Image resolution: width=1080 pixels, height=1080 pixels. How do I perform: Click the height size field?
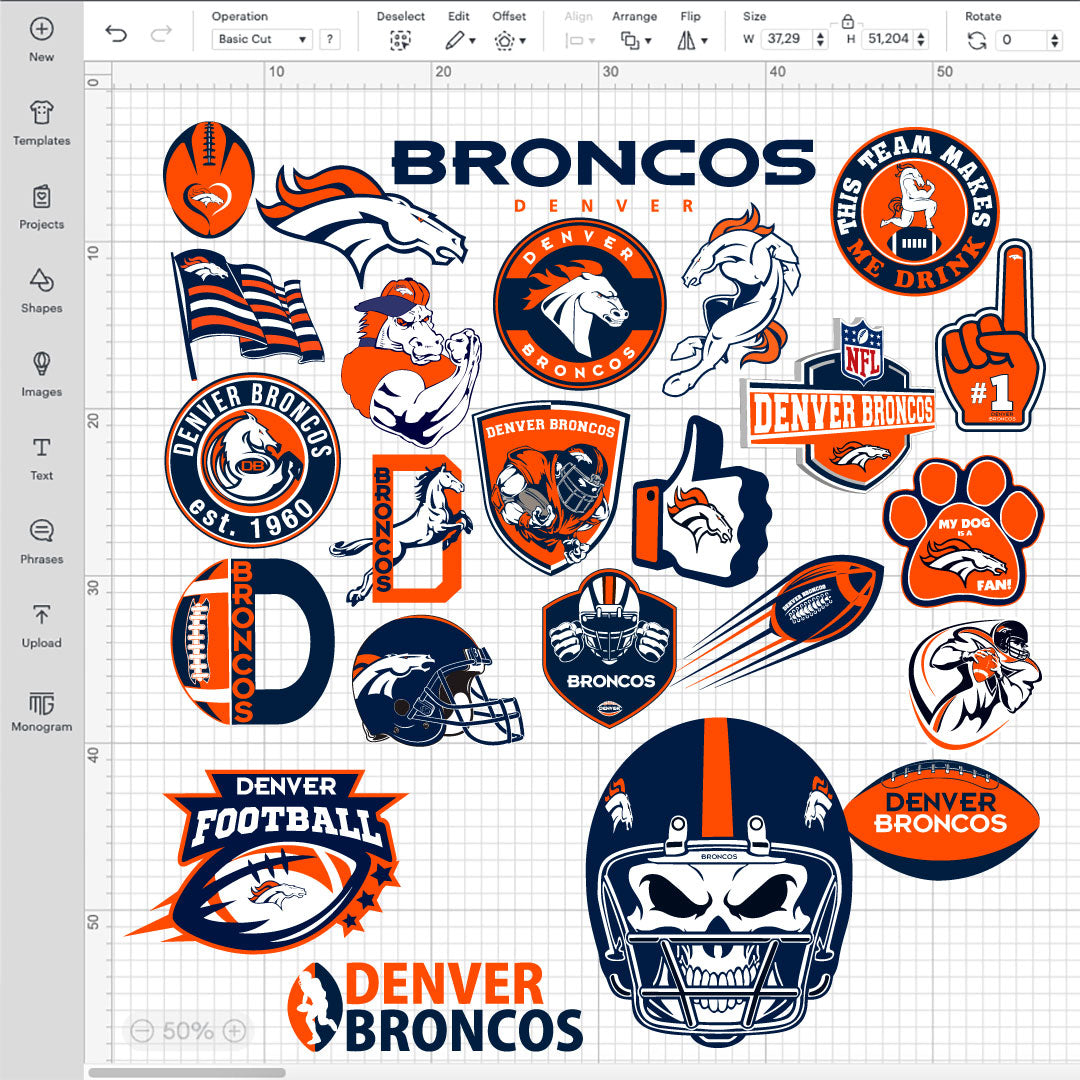[x=888, y=39]
